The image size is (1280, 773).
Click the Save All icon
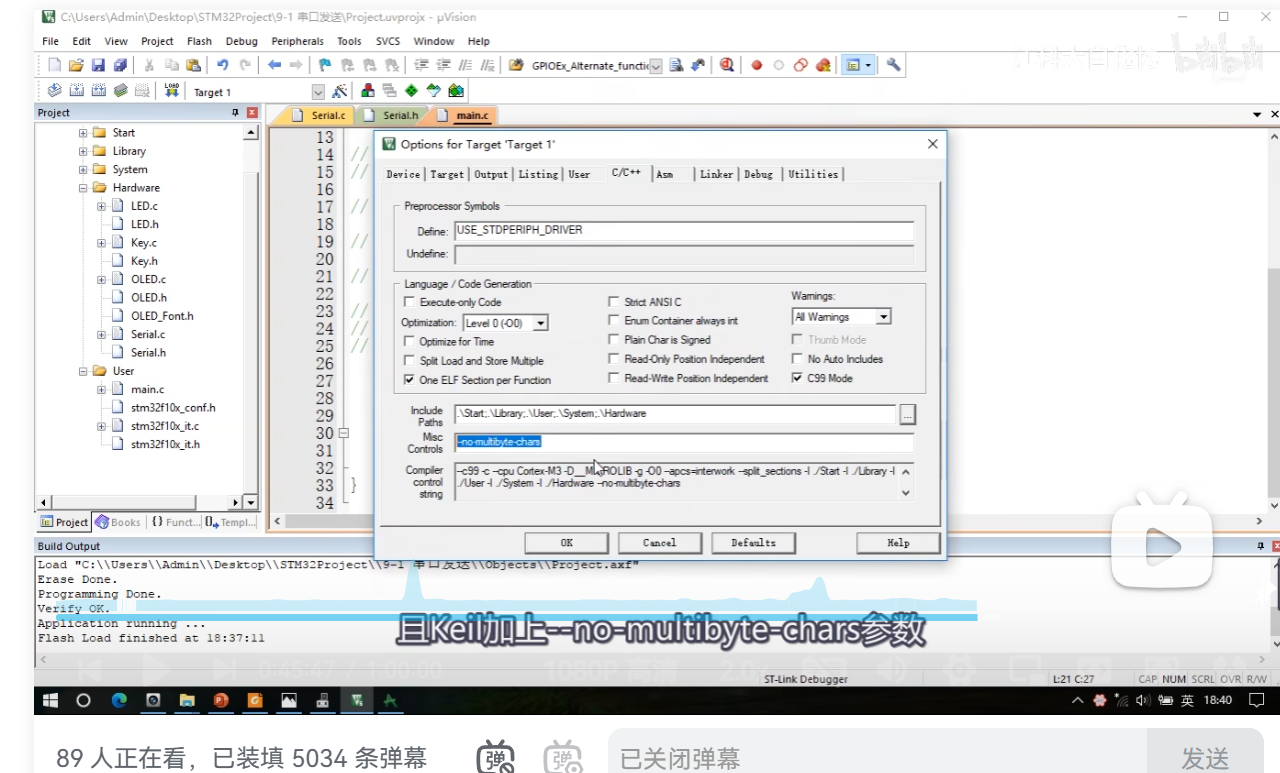120,65
